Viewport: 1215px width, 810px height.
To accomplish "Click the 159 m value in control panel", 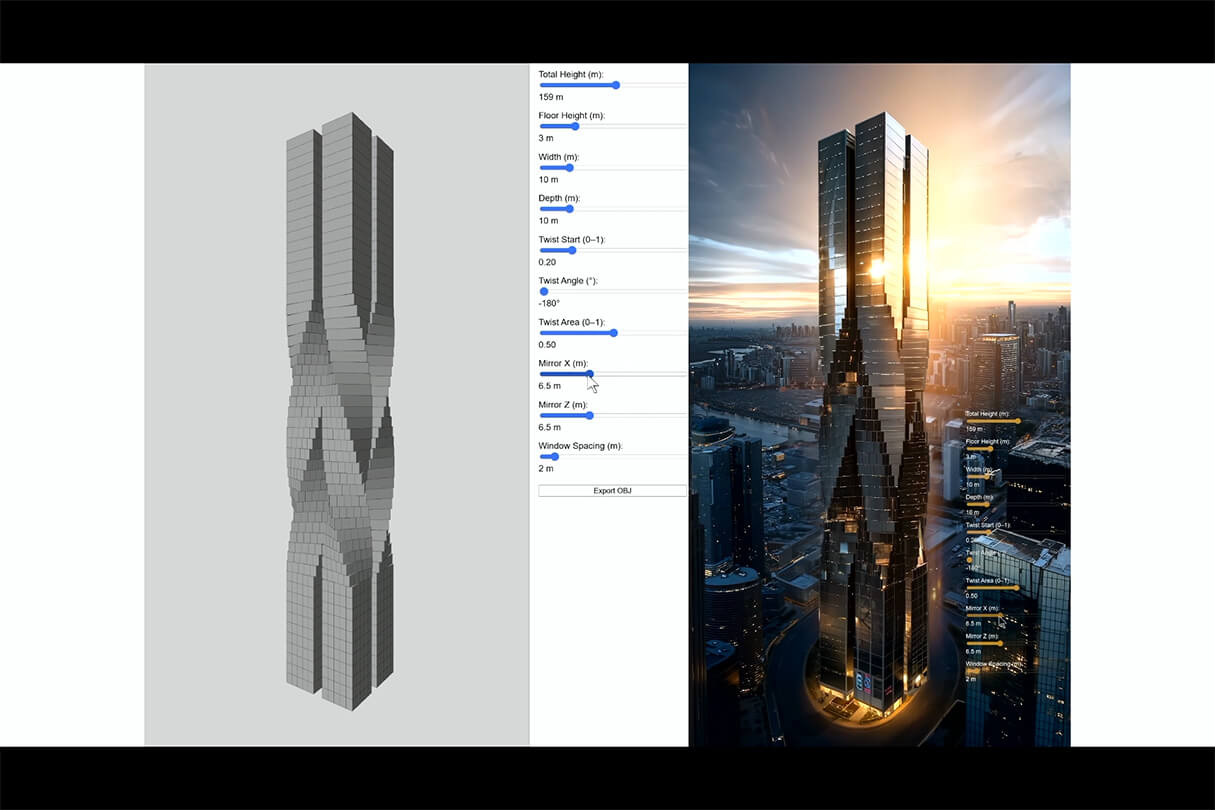I will tap(551, 97).
